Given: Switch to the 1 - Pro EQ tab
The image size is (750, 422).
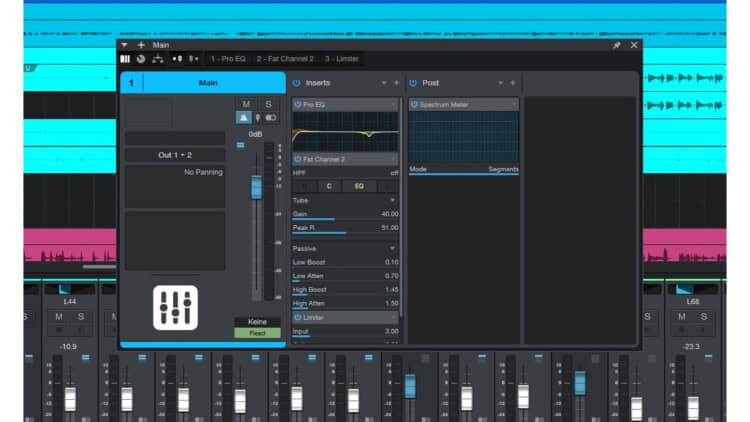Looking at the screenshot, I should 228,59.
